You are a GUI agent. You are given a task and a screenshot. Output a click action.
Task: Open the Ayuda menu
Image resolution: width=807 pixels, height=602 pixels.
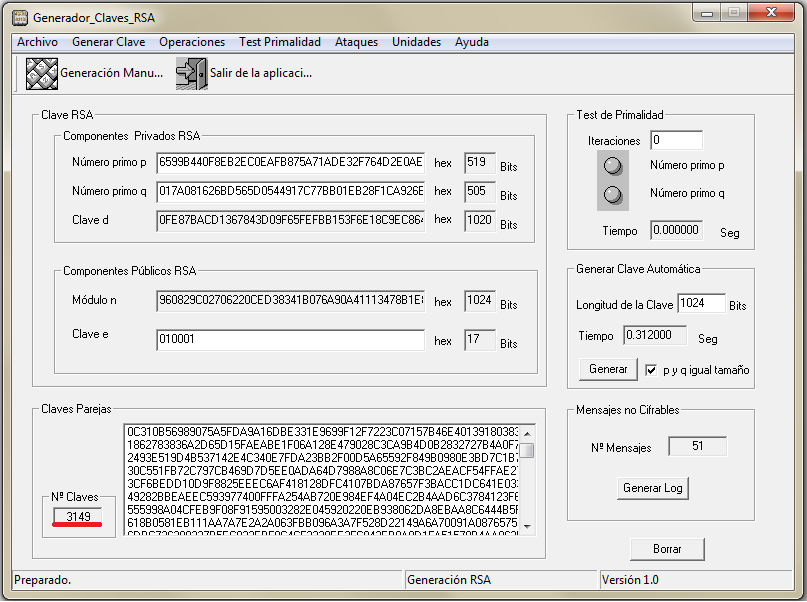(x=472, y=42)
